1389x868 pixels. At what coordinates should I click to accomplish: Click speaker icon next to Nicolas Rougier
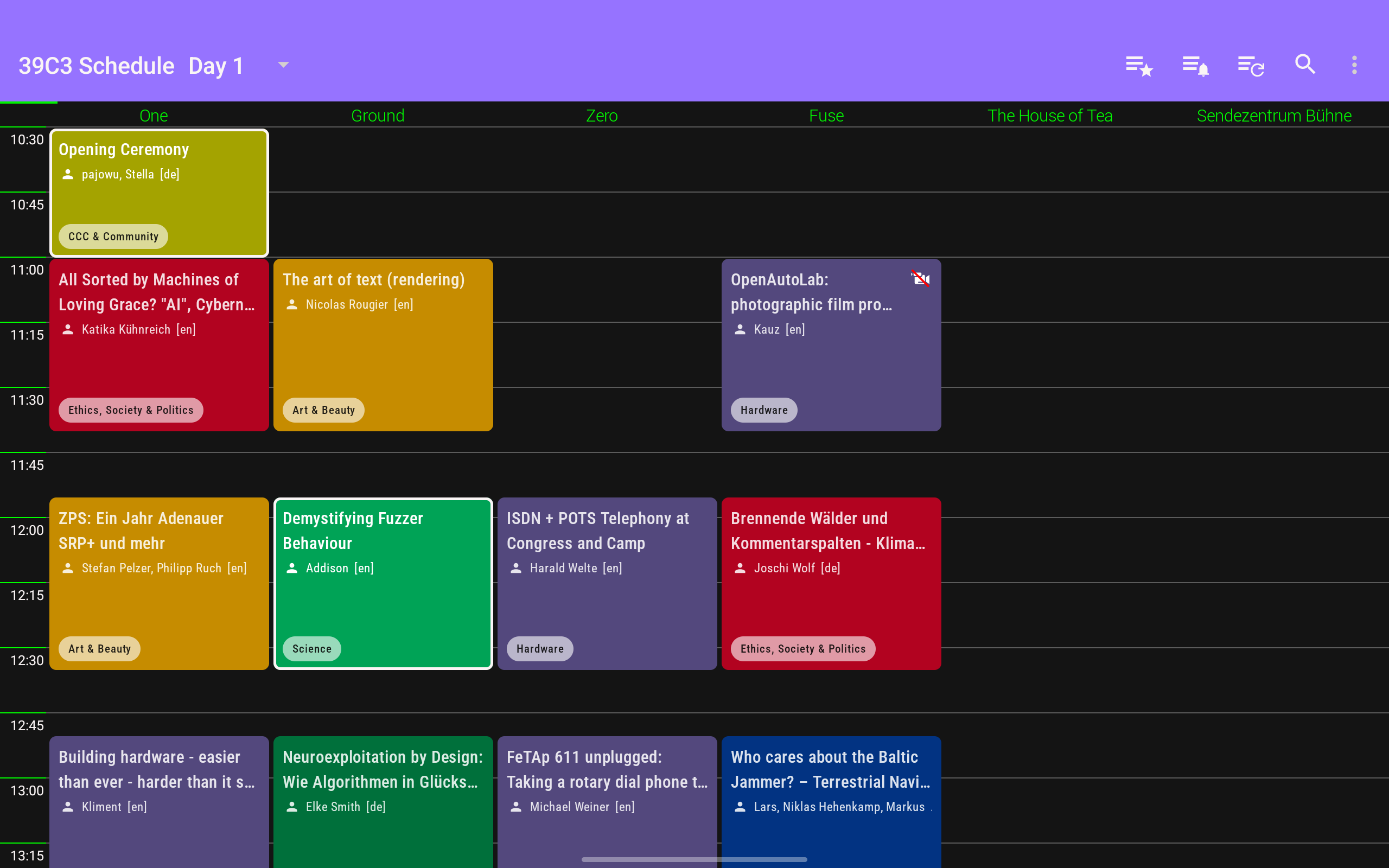click(x=292, y=304)
